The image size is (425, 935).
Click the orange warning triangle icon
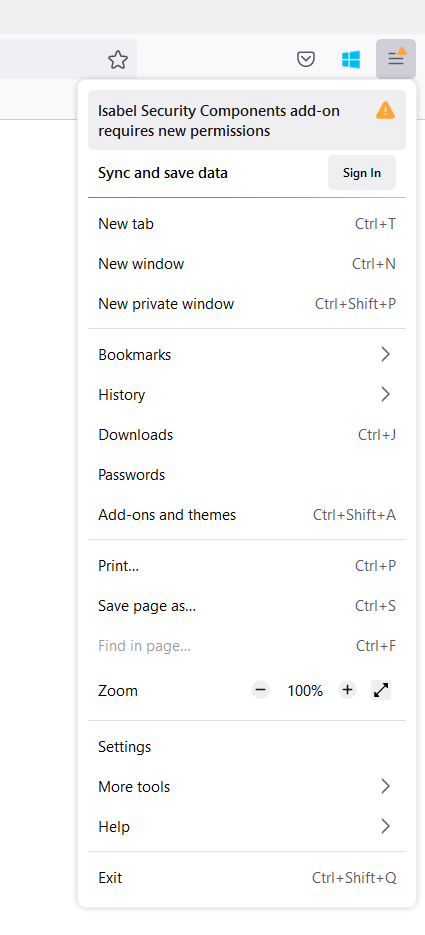click(x=385, y=110)
